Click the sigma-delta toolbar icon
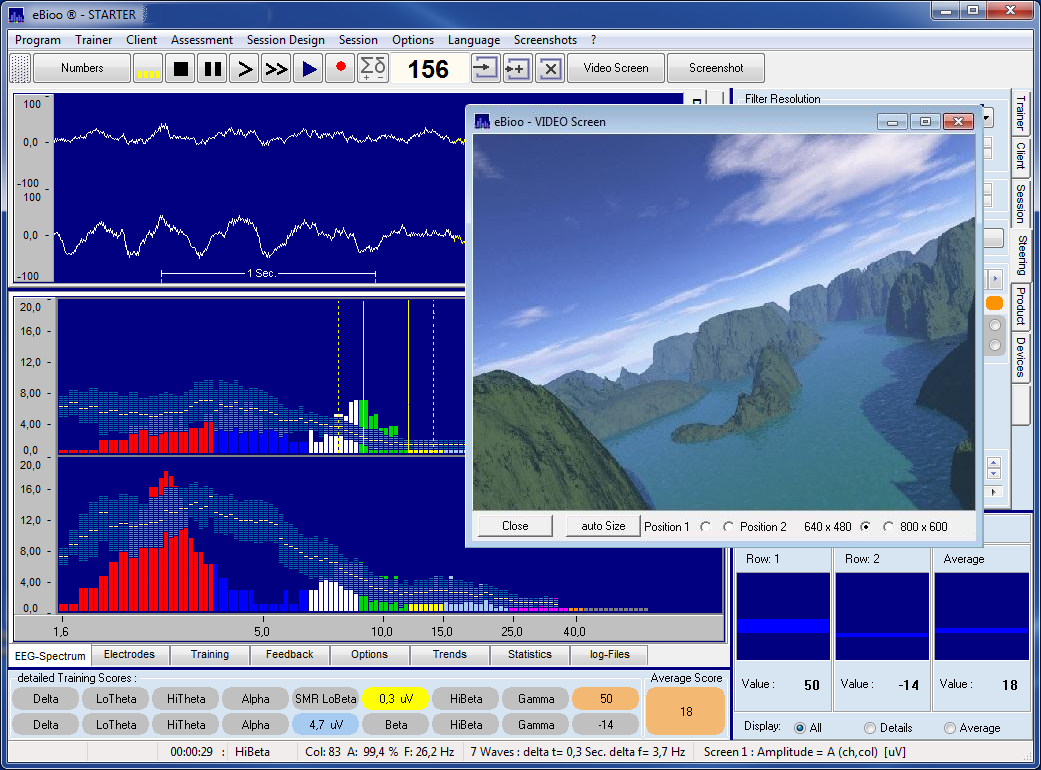Screen dimensions: 1041x770 pyautogui.click(x=372, y=69)
